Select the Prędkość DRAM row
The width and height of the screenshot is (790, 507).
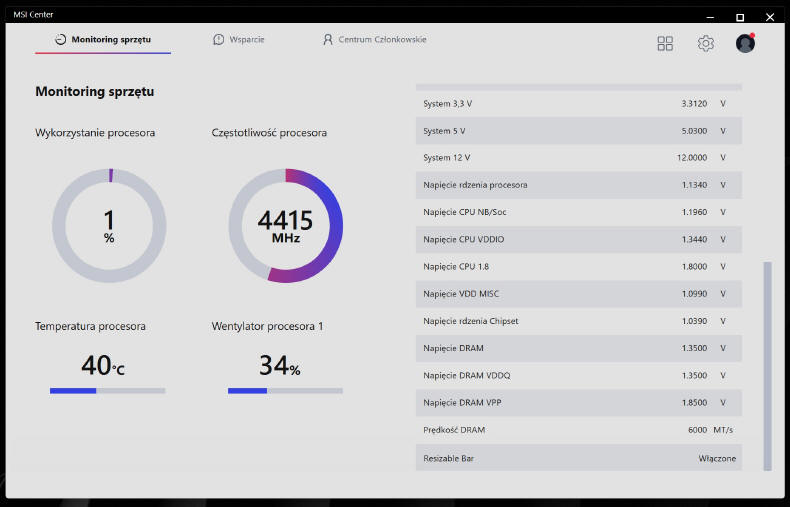(578, 430)
